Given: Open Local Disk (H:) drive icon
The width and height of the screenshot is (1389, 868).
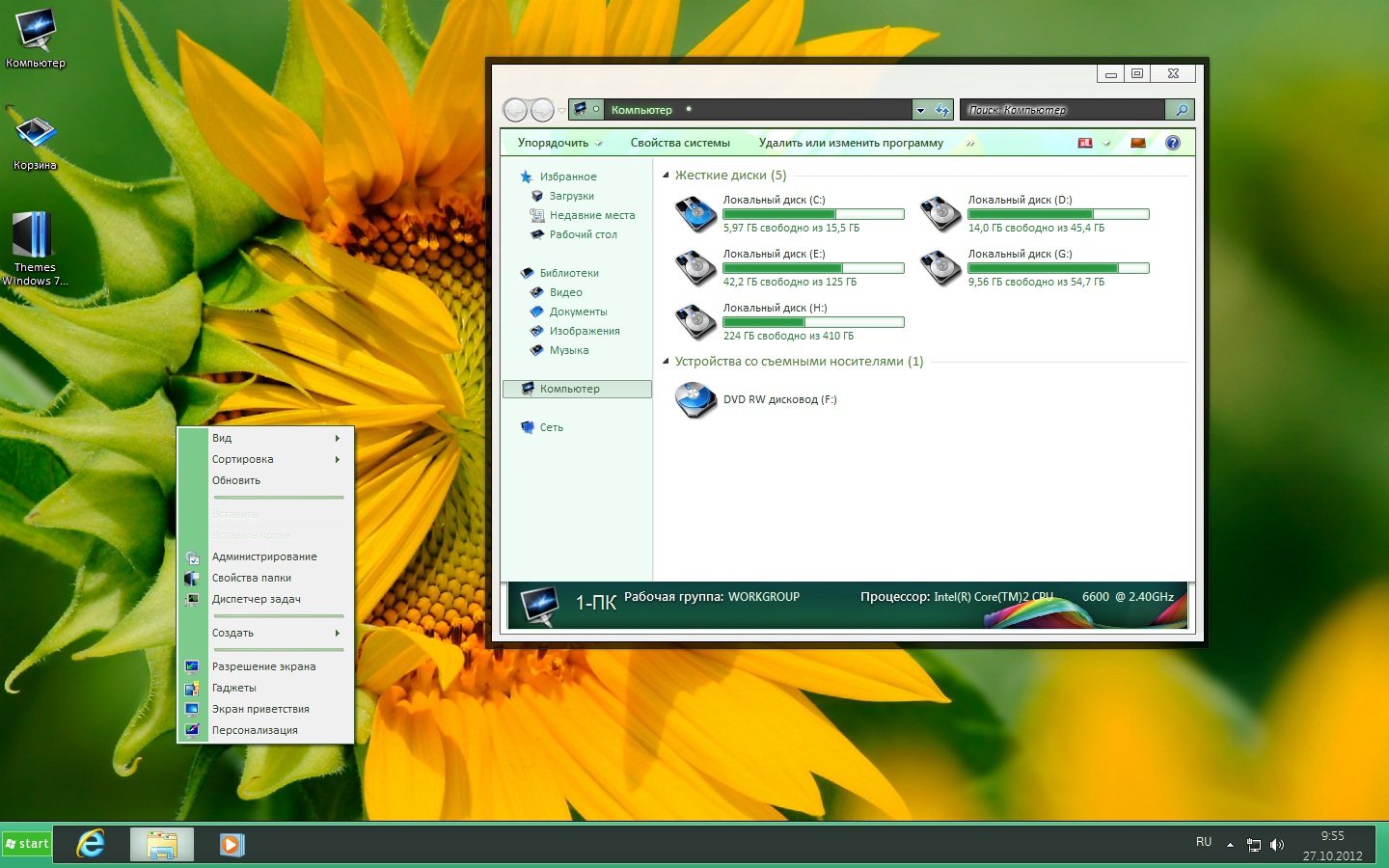Looking at the screenshot, I should pos(694,322).
